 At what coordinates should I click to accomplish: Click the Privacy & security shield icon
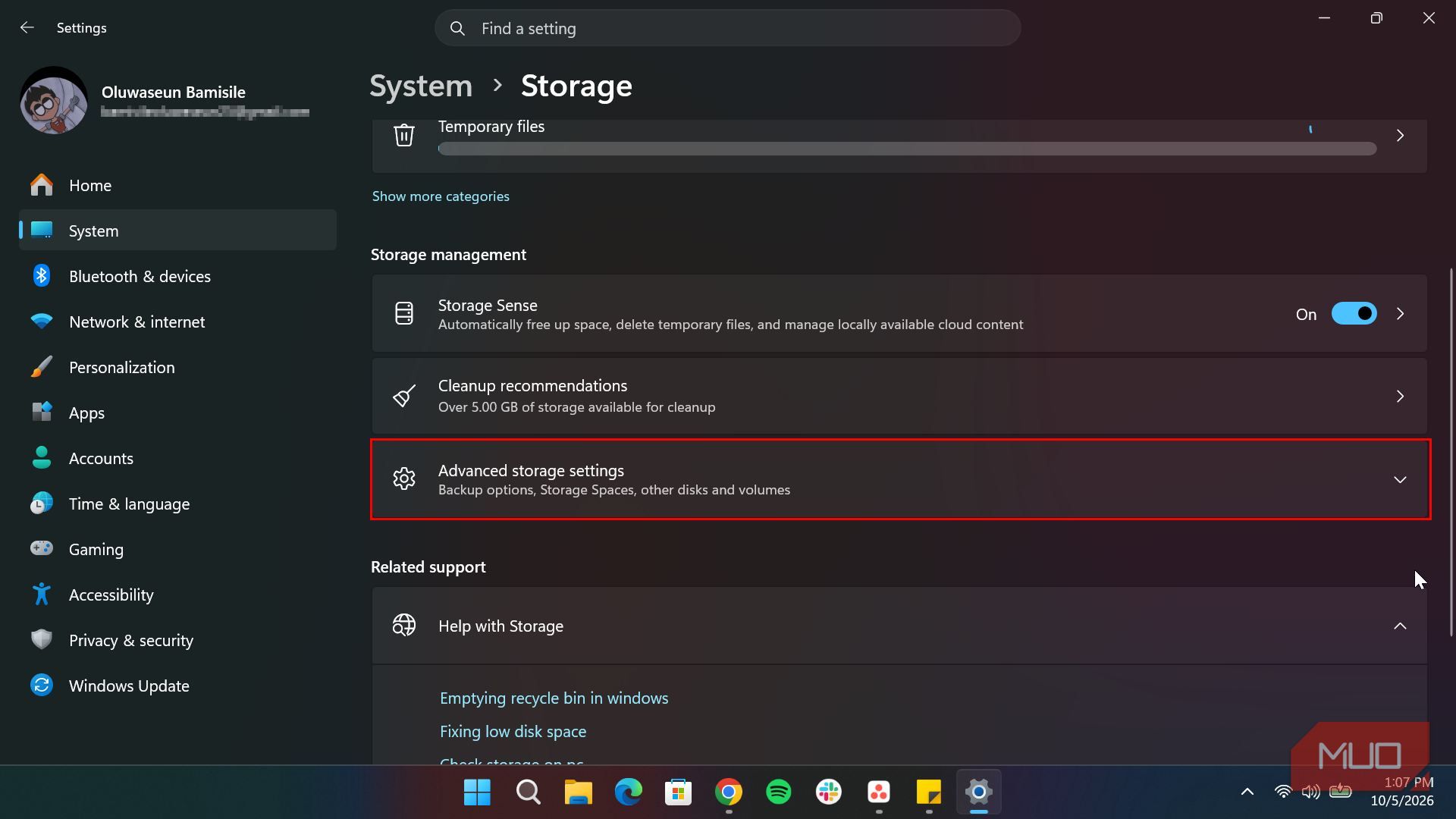coord(42,640)
